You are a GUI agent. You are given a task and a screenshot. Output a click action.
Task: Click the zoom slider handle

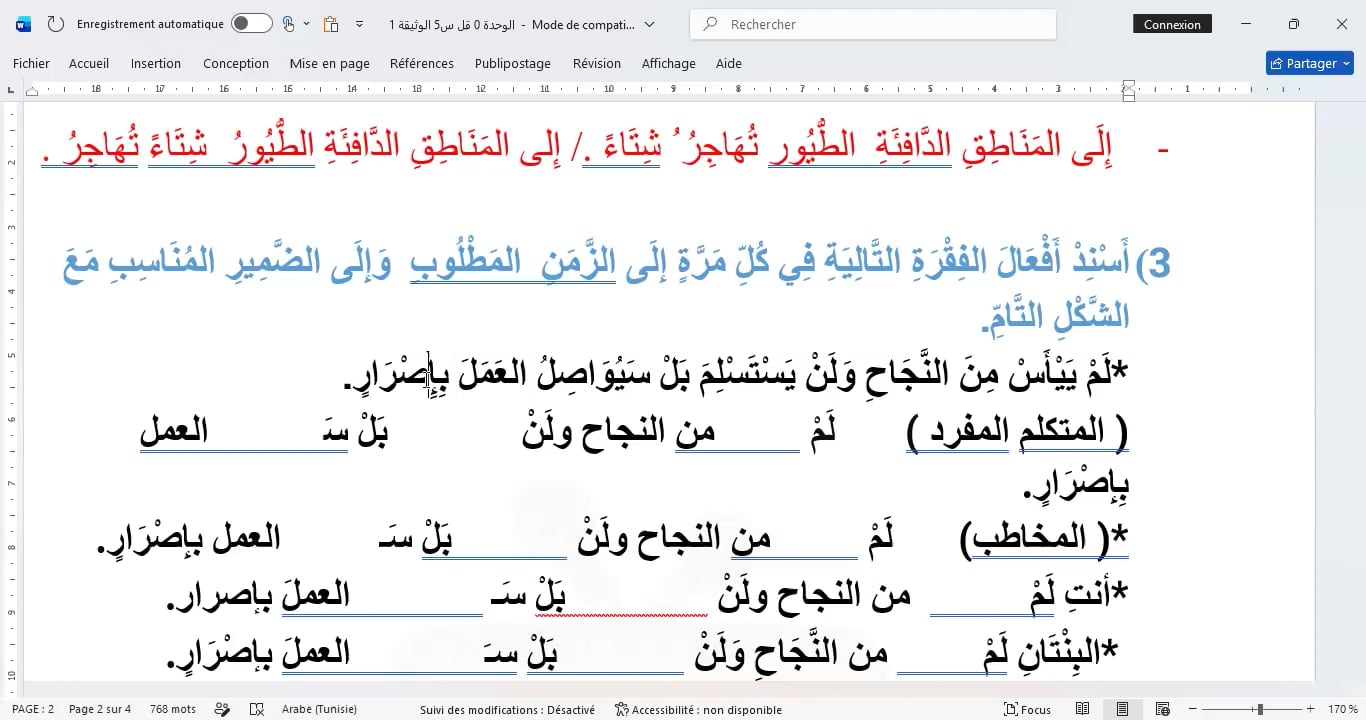coord(1260,709)
